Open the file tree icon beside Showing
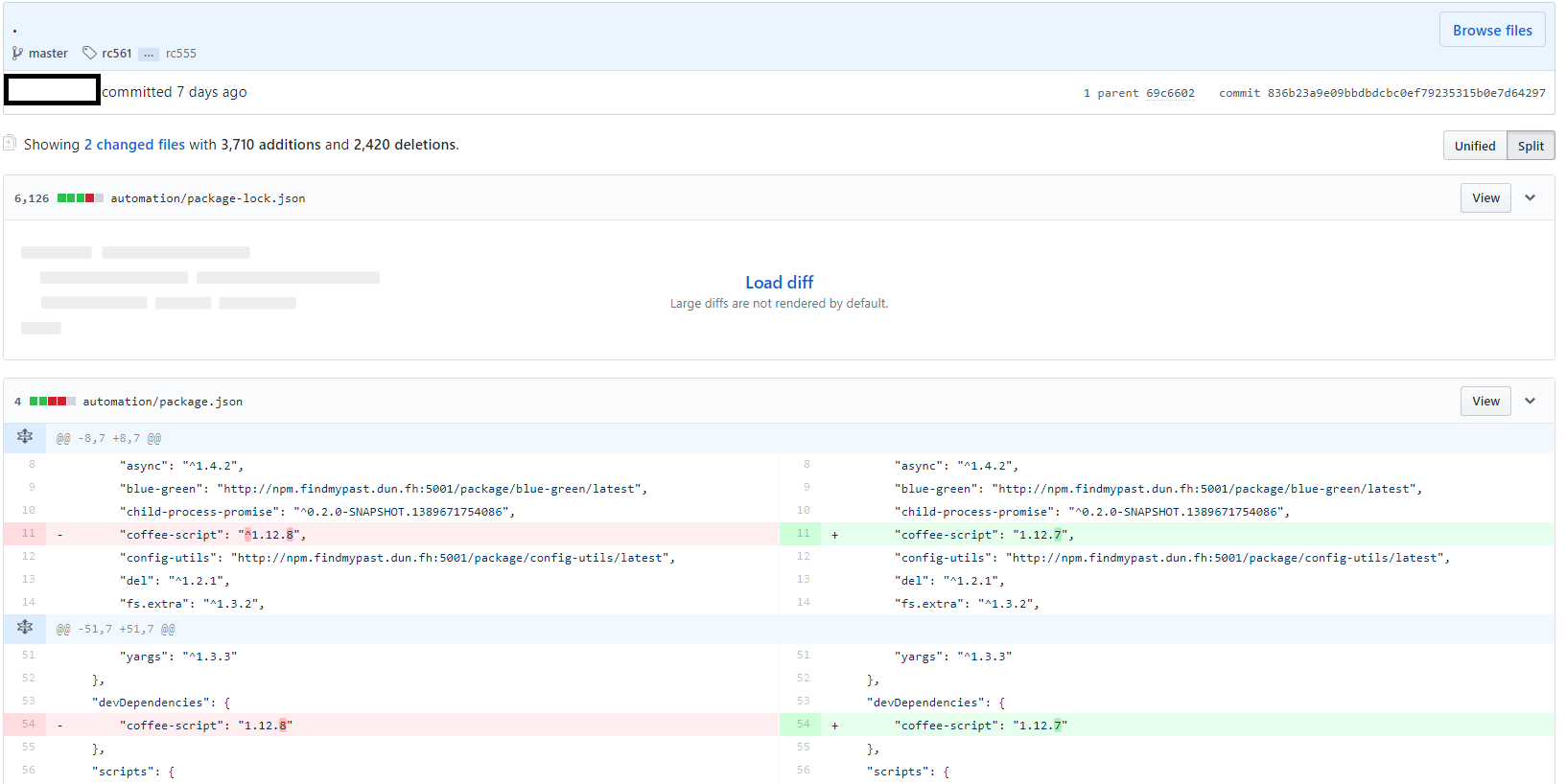 pos(10,143)
